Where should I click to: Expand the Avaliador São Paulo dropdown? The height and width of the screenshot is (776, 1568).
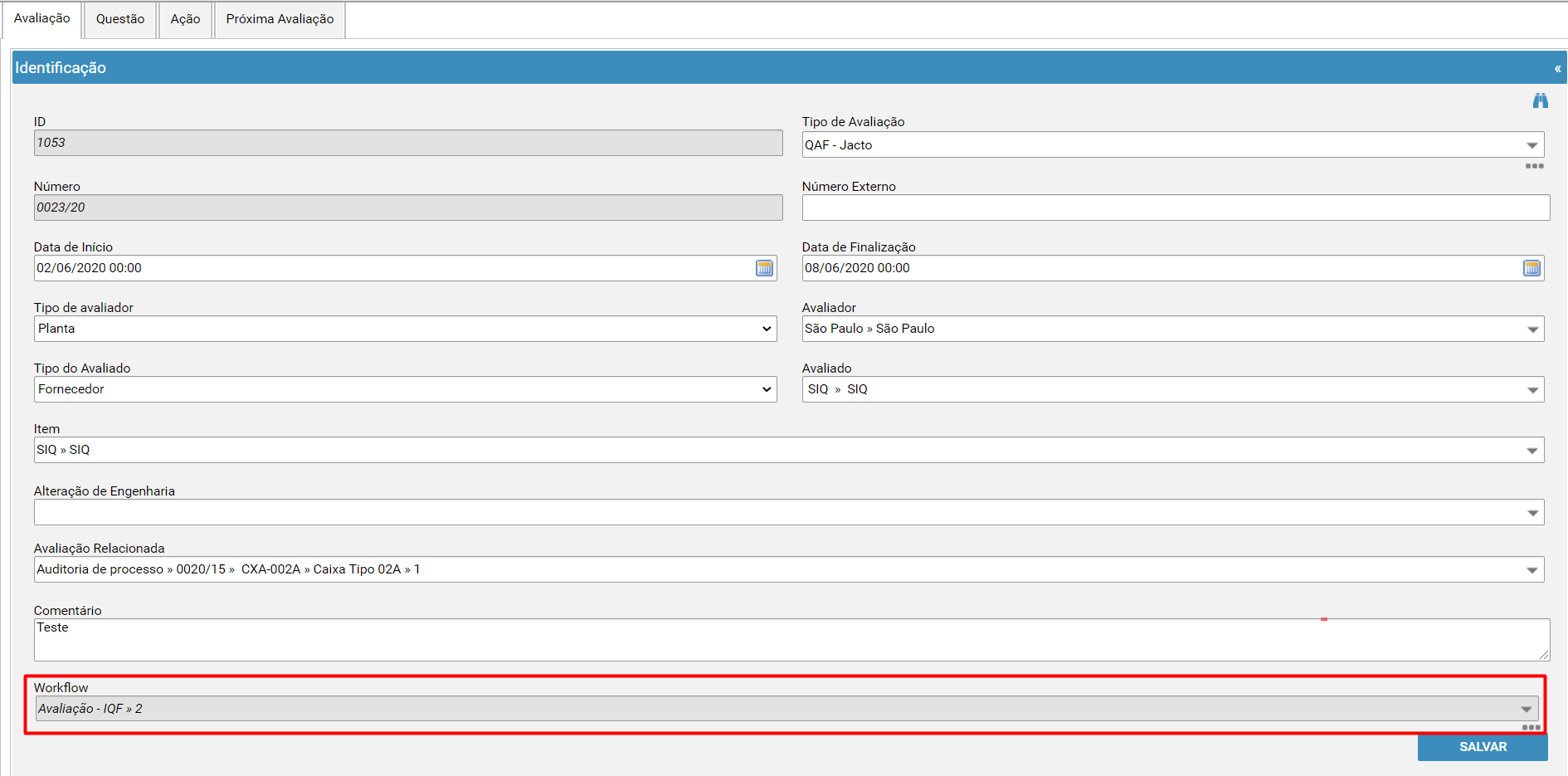(1531, 329)
